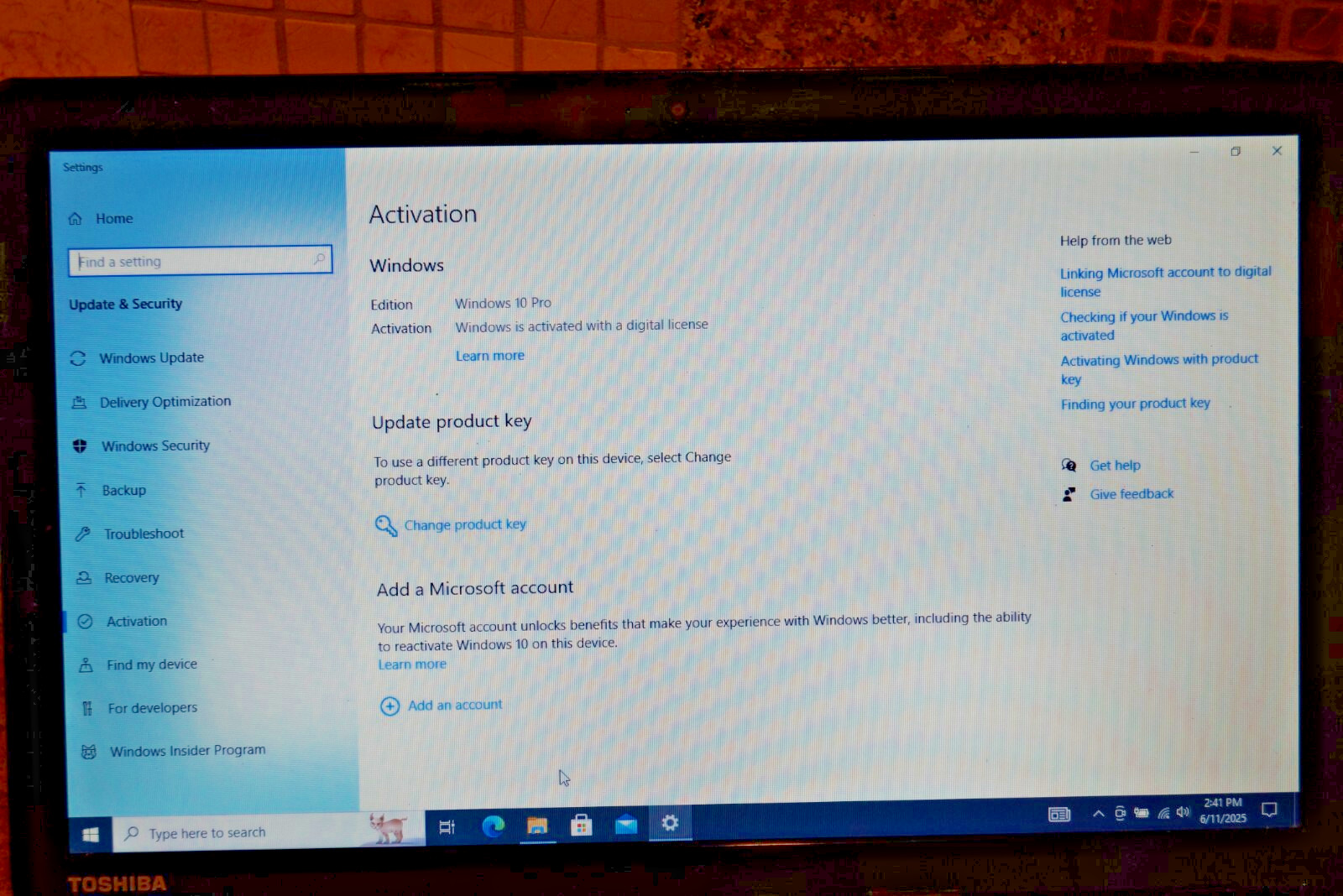Click Learn more under Windows activation
The image size is (1343, 896).
(x=489, y=356)
